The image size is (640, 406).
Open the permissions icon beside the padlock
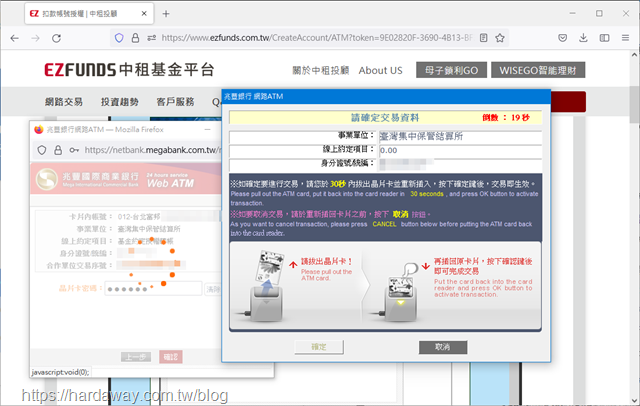[x=151, y=38]
